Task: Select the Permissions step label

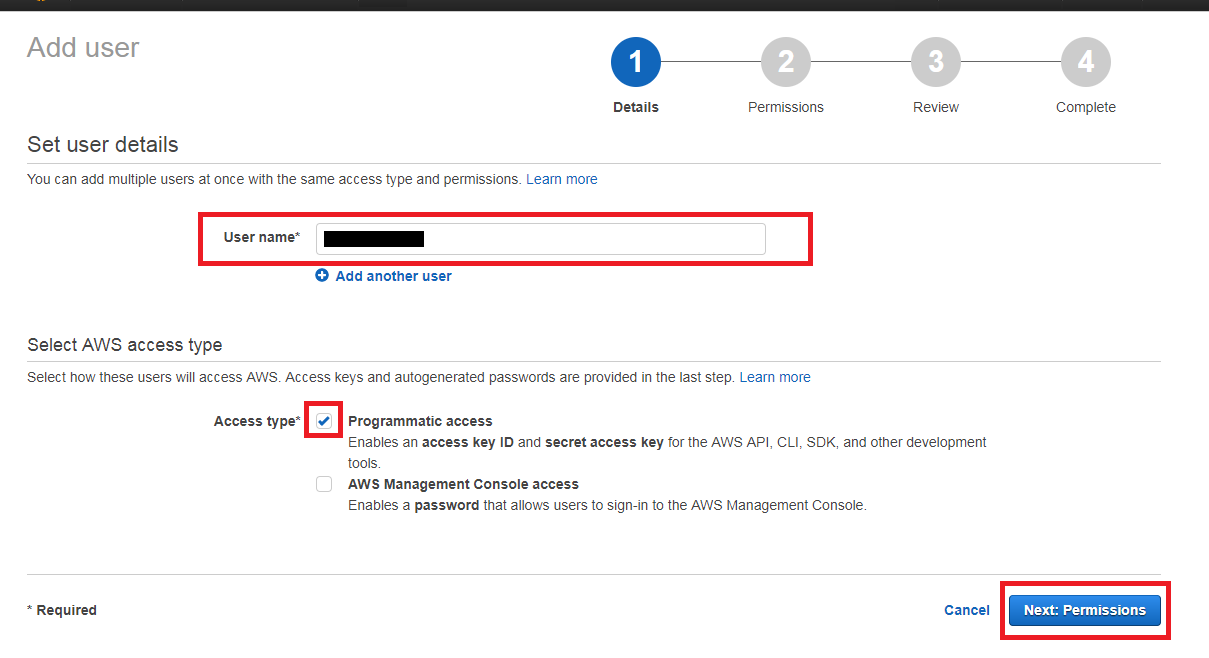Action: pos(785,107)
